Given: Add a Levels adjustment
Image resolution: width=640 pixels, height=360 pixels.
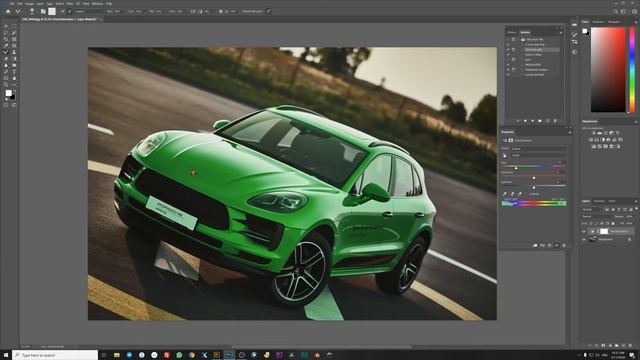Looking at the screenshot, I should [x=600, y=133].
